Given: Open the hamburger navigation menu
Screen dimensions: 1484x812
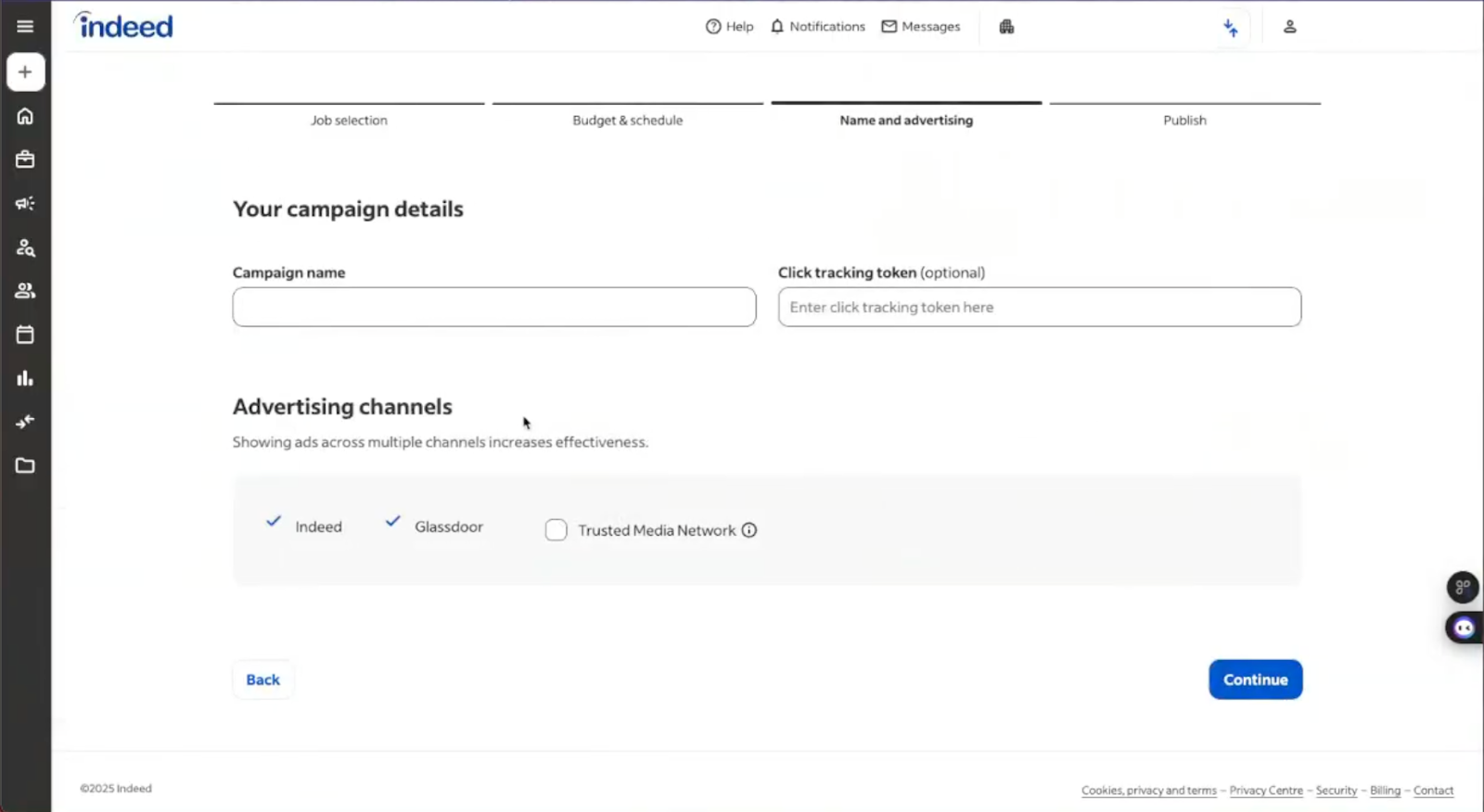Looking at the screenshot, I should click(x=25, y=27).
